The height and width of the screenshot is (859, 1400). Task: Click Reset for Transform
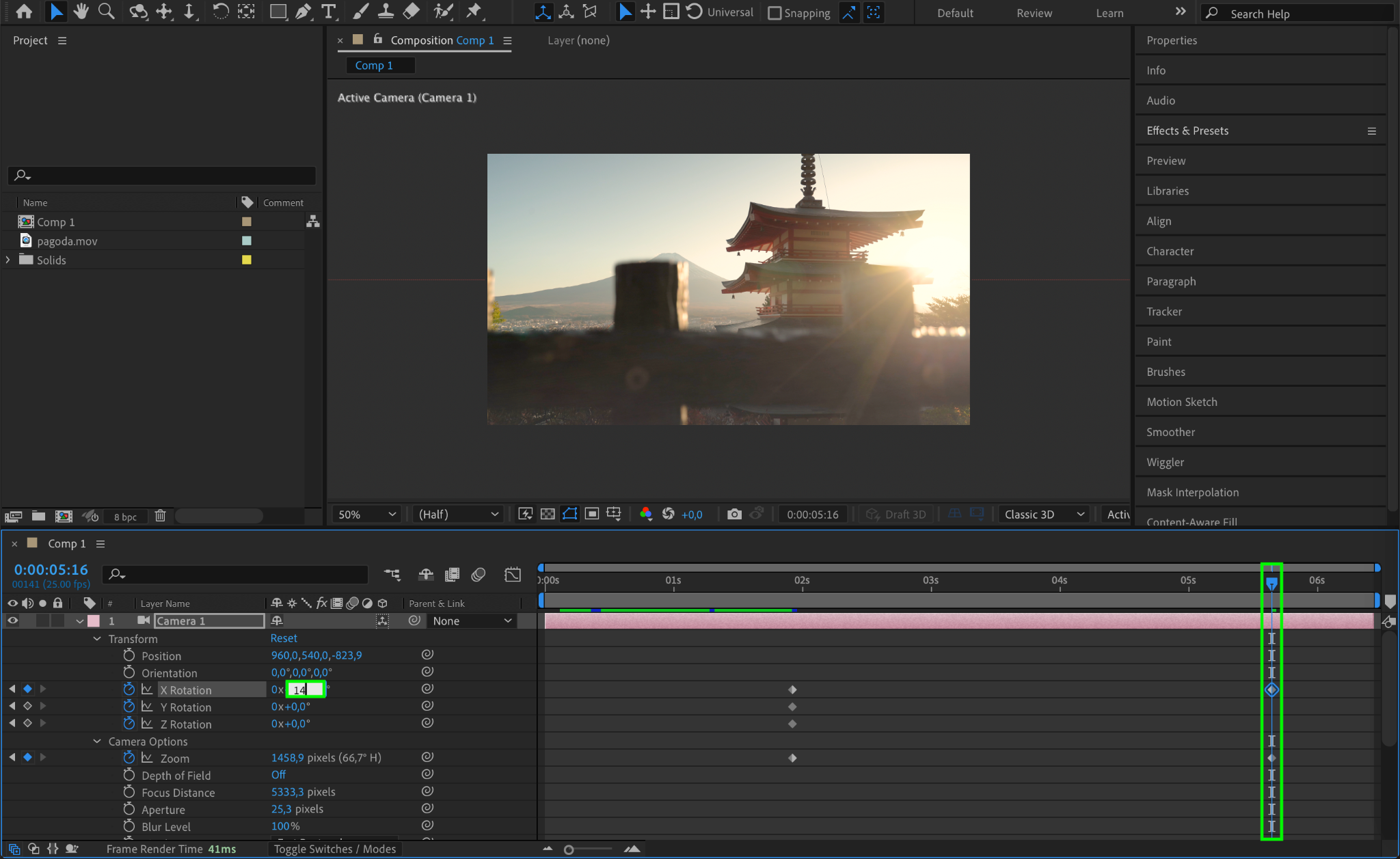tap(284, 638)
